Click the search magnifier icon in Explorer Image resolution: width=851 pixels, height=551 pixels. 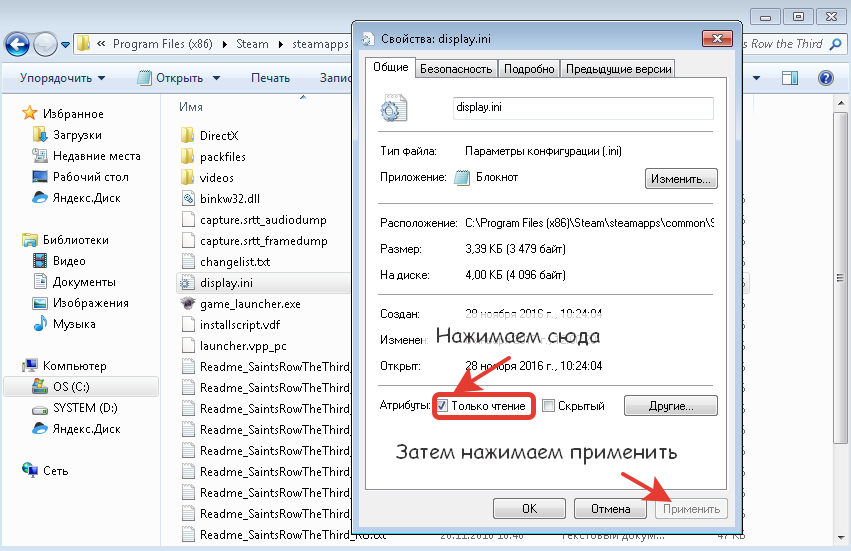(x=836, y=44)
